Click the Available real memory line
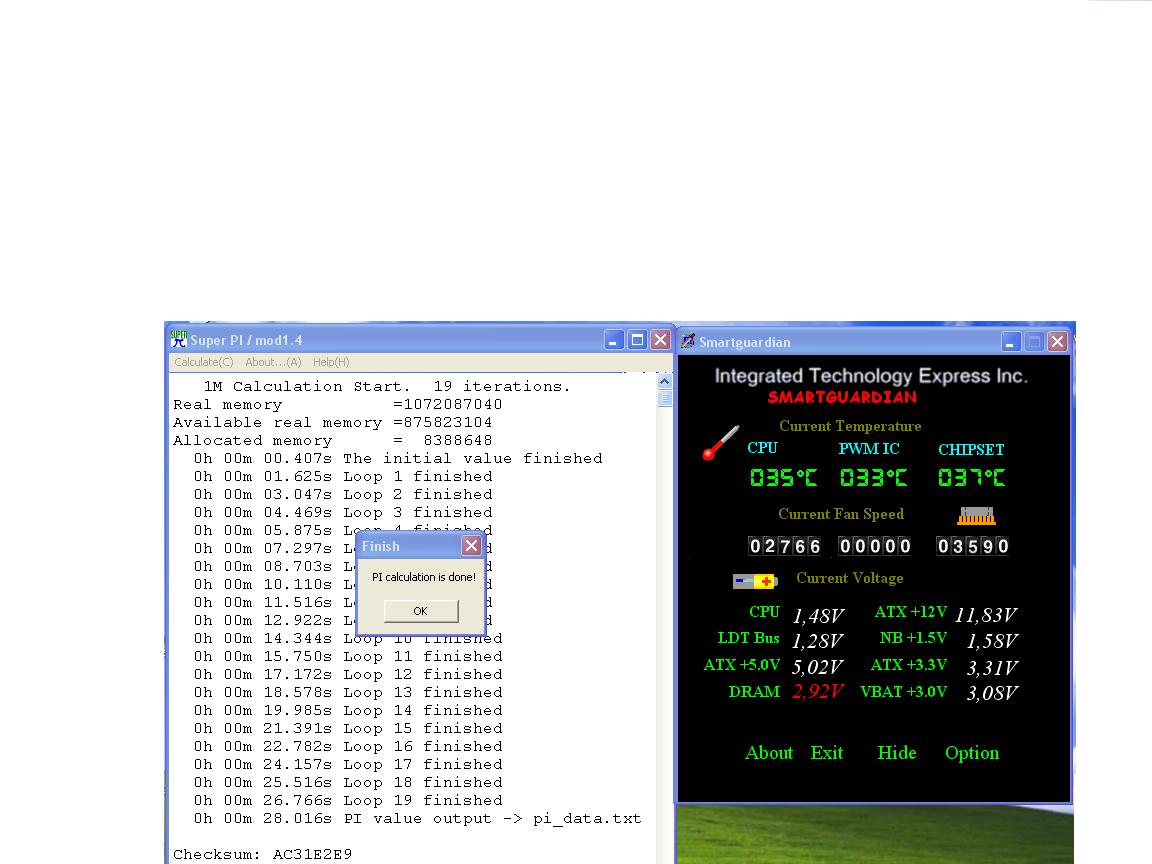This screenshot has height=864, width=1152. coord(332,422)
